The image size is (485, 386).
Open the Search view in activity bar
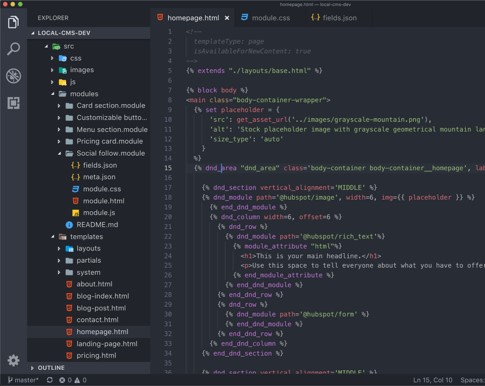13,49
